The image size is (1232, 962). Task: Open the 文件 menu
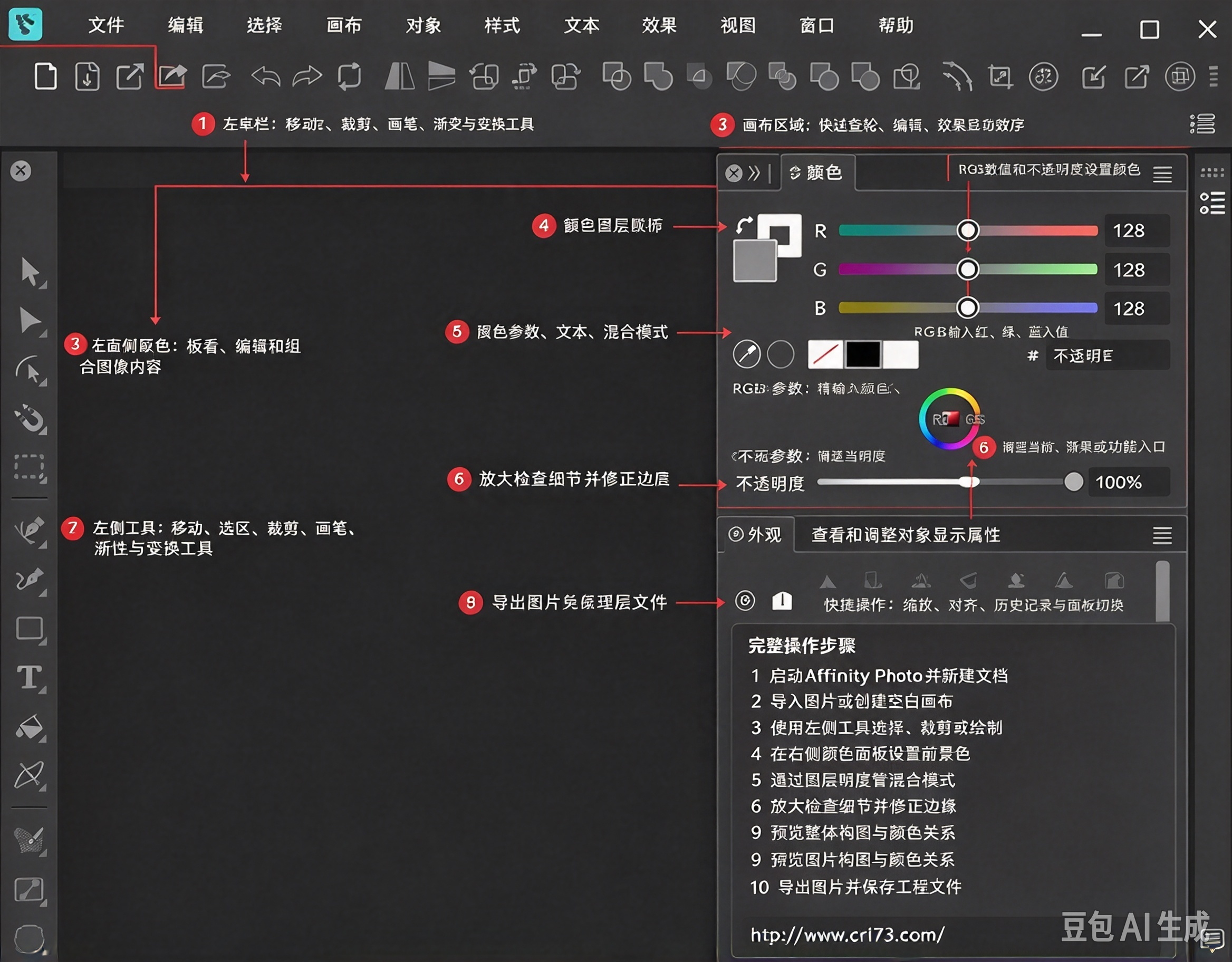[x=106, y=25]
